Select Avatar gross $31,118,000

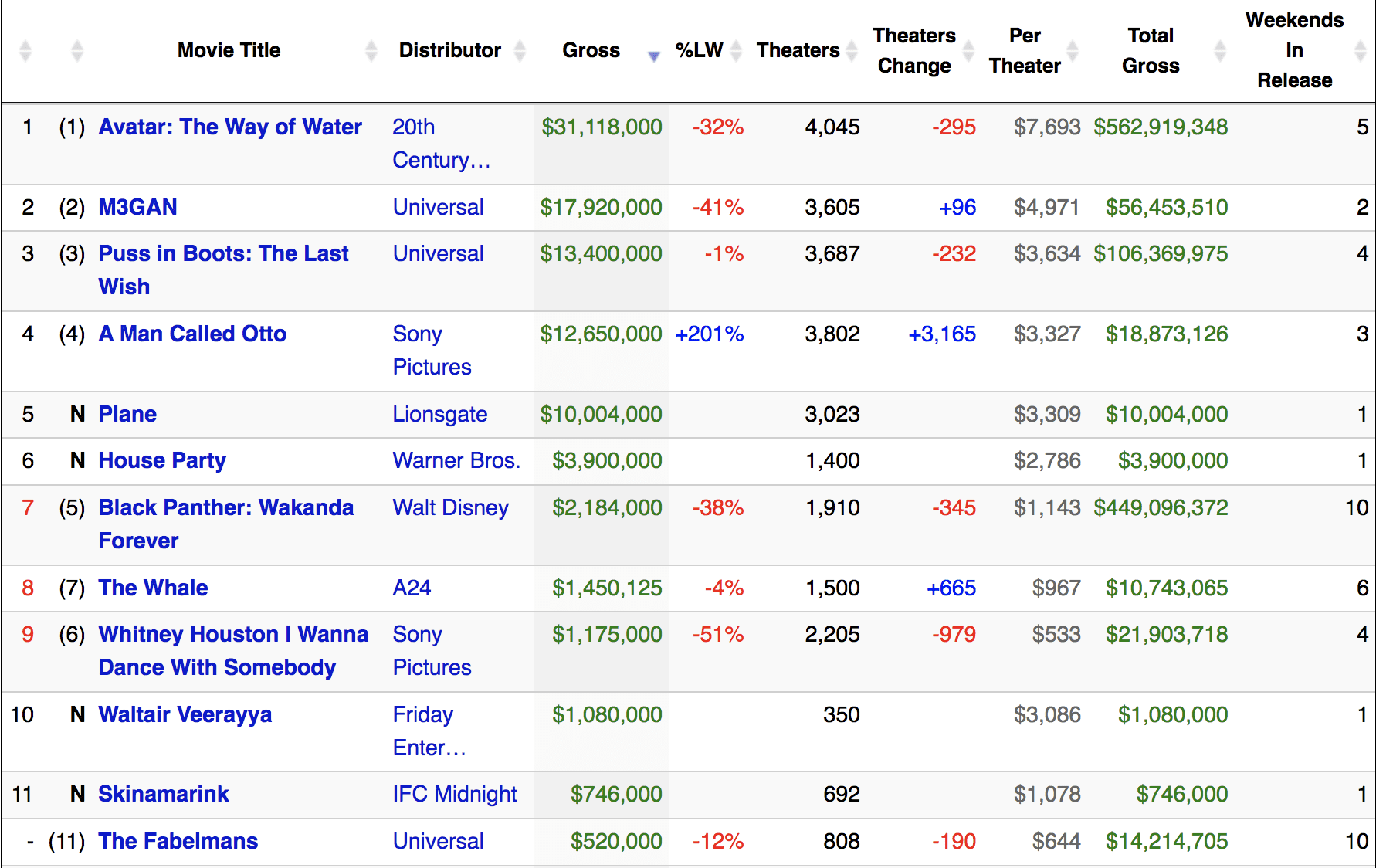(602, 127)
